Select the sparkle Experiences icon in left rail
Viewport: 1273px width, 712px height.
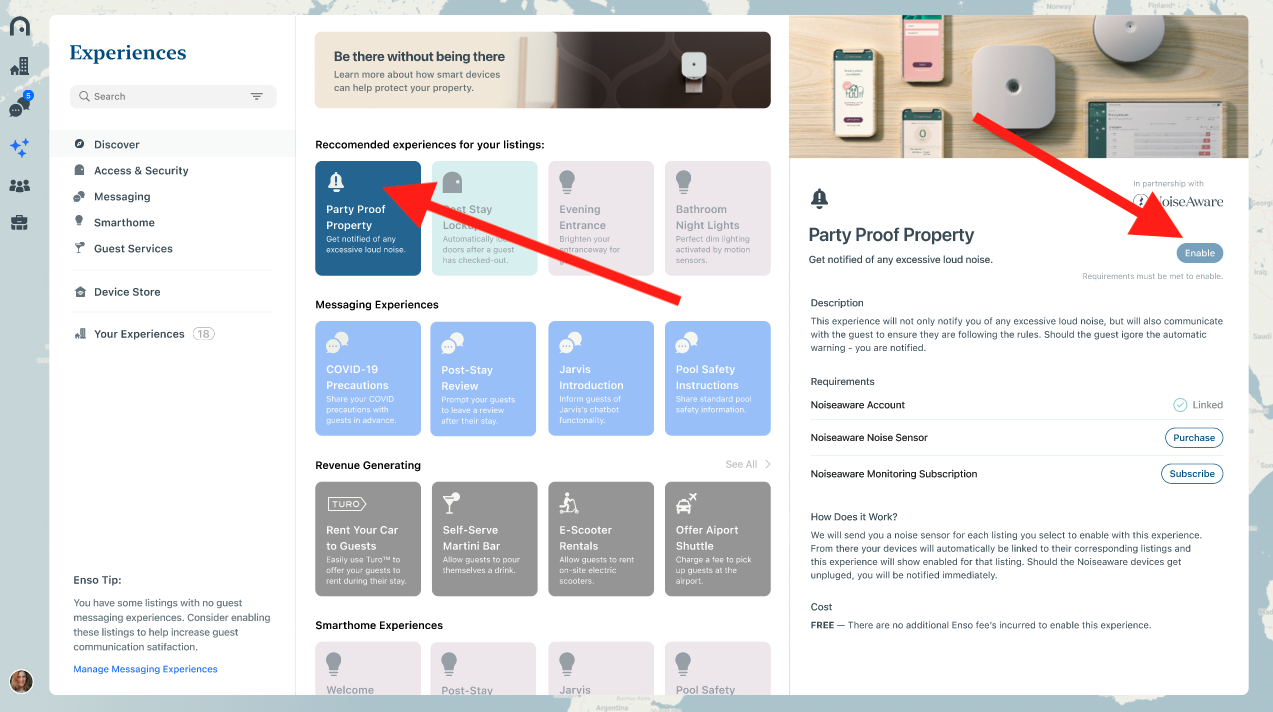coord(19,147)
